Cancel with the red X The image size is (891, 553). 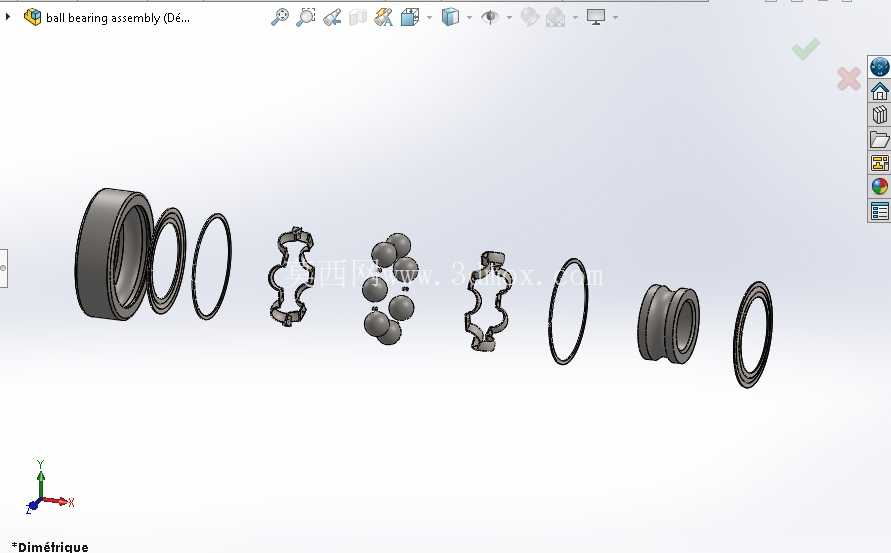(x=849, y=78)
